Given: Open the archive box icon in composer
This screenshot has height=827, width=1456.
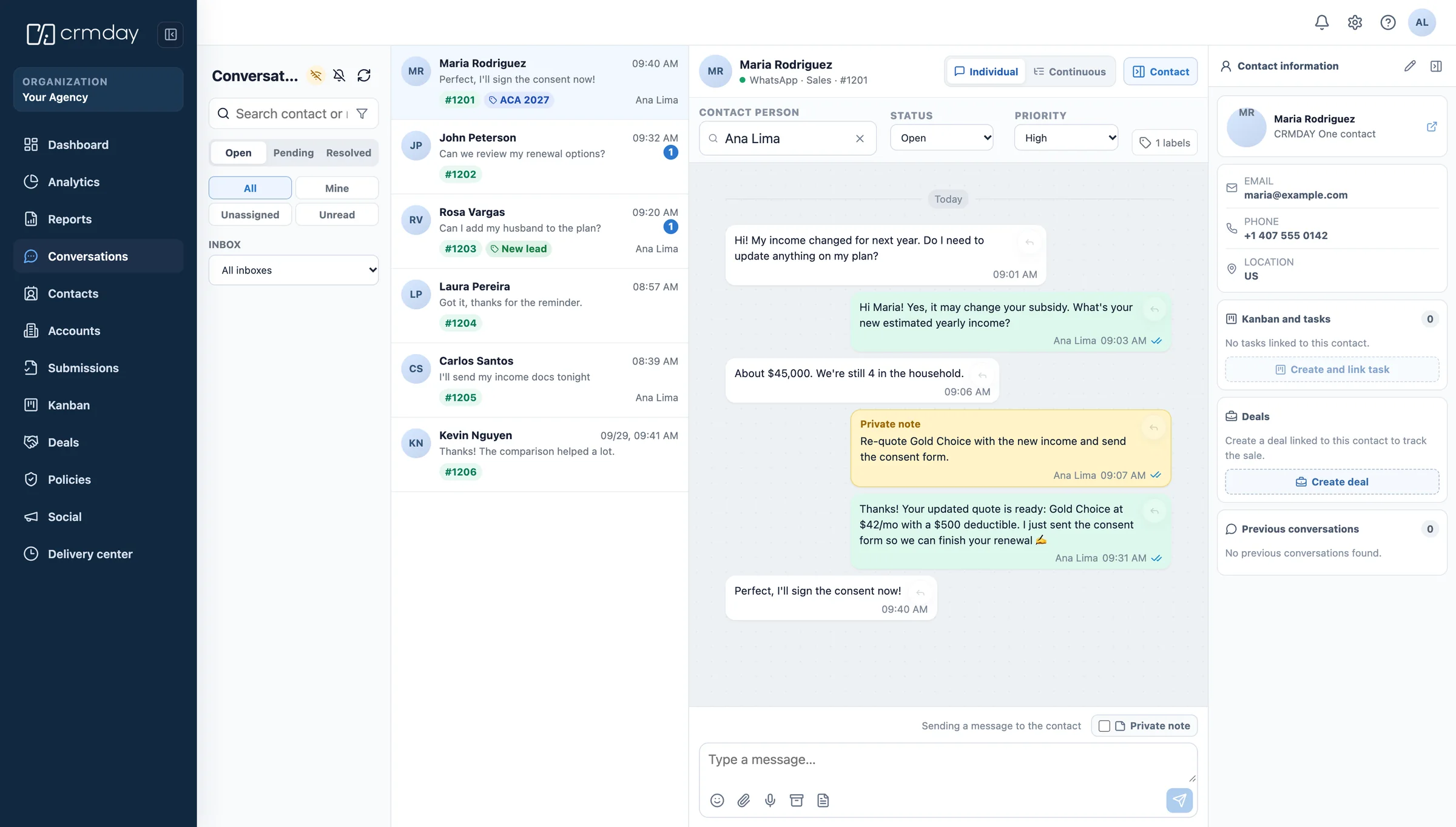Looking at the screenshot, I should click(797, 800).
